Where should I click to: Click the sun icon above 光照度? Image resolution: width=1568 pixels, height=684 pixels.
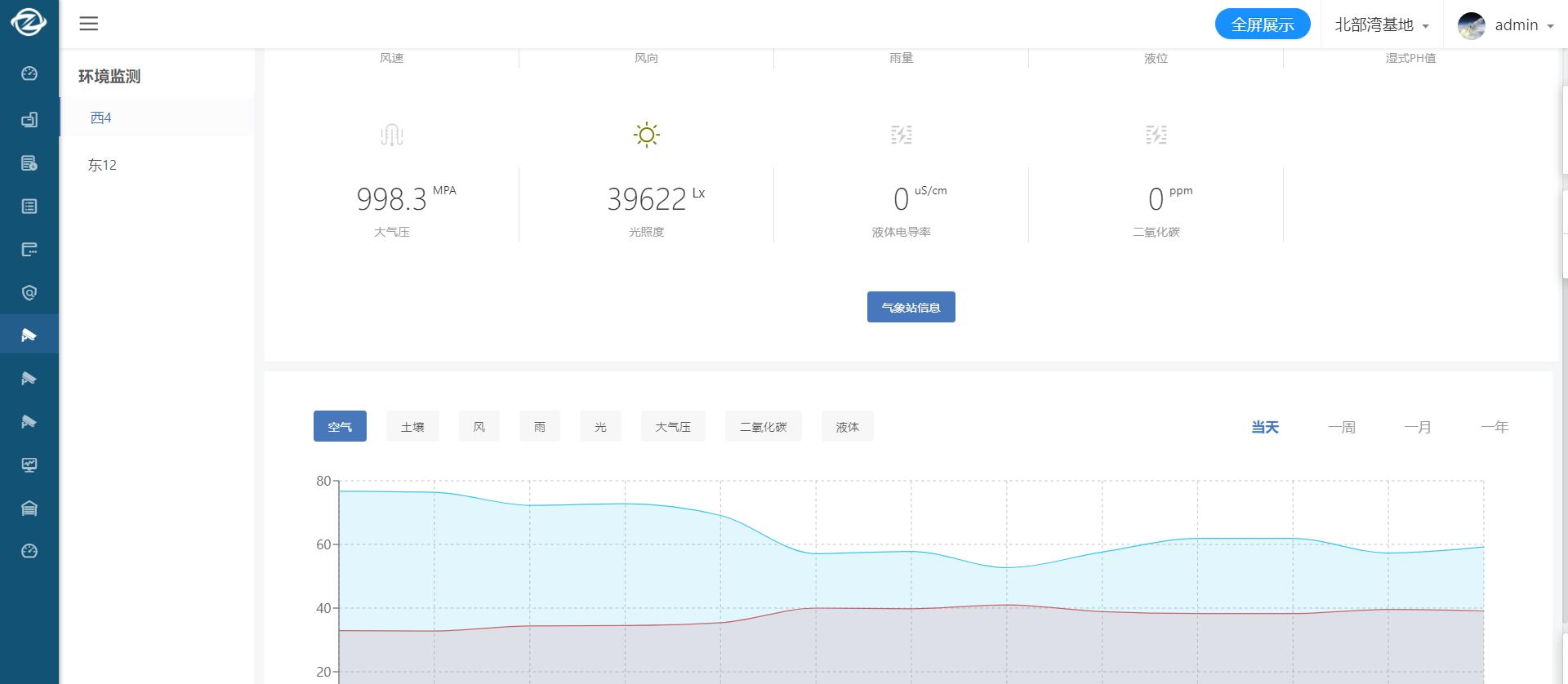coord(646,135)
